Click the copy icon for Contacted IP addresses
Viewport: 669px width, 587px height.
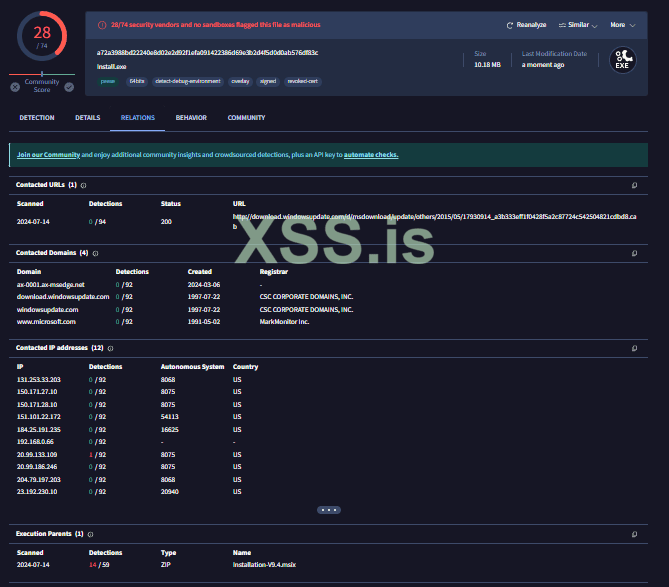tap(634, 348)
